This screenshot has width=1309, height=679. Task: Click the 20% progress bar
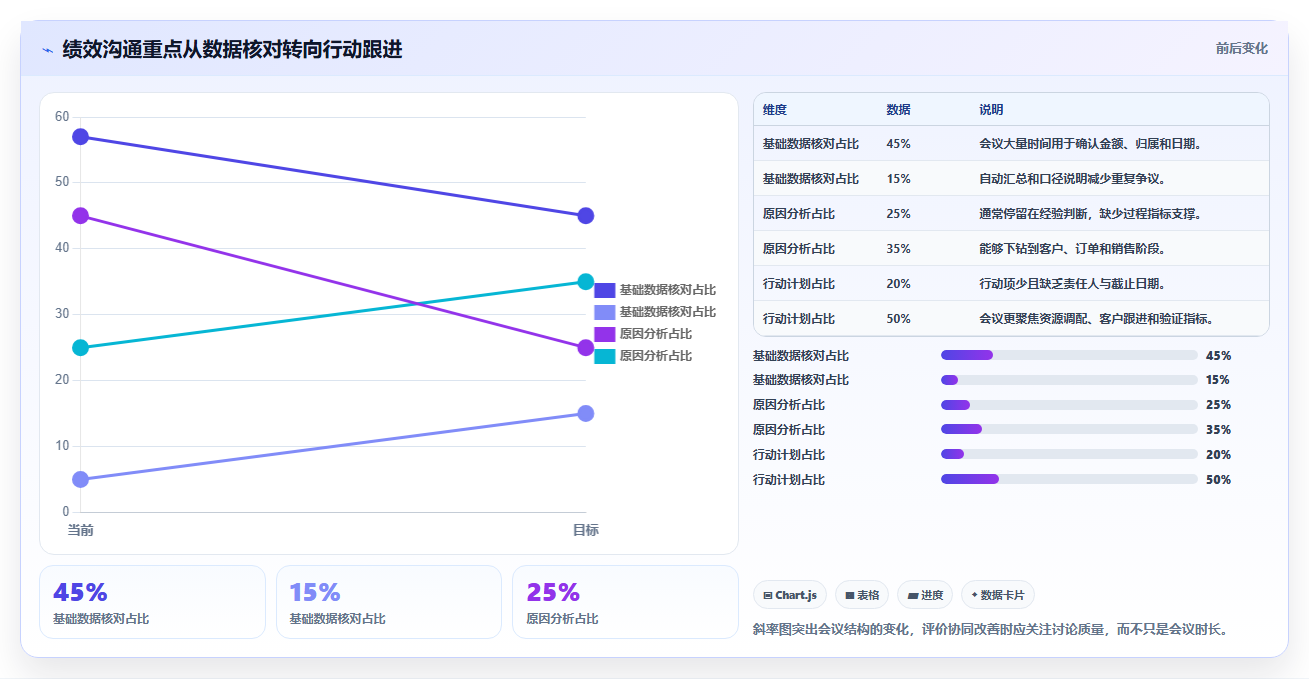pyautogui.click(x=1069, y=454)
